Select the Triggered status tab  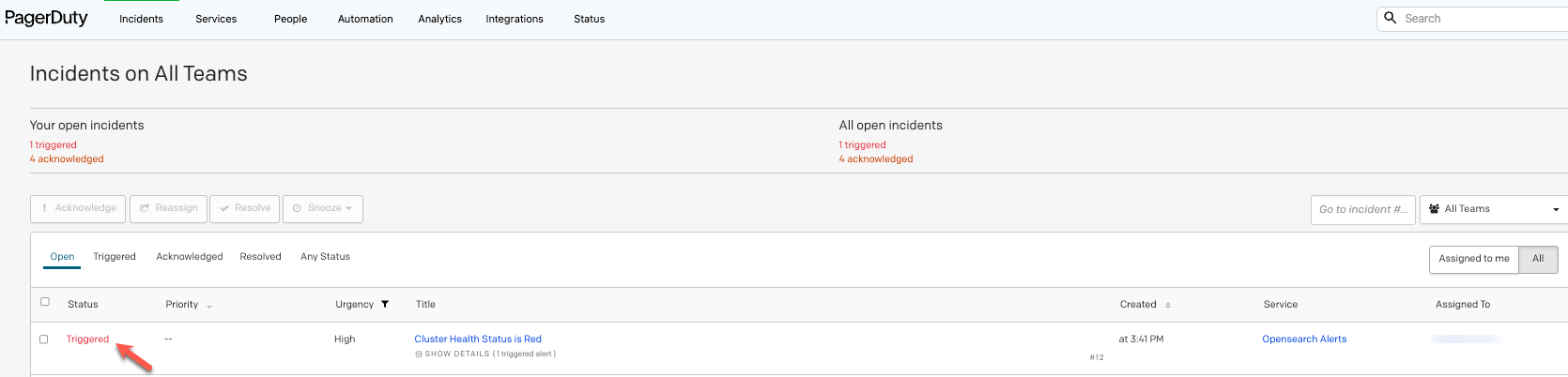(x=115, y=257)
